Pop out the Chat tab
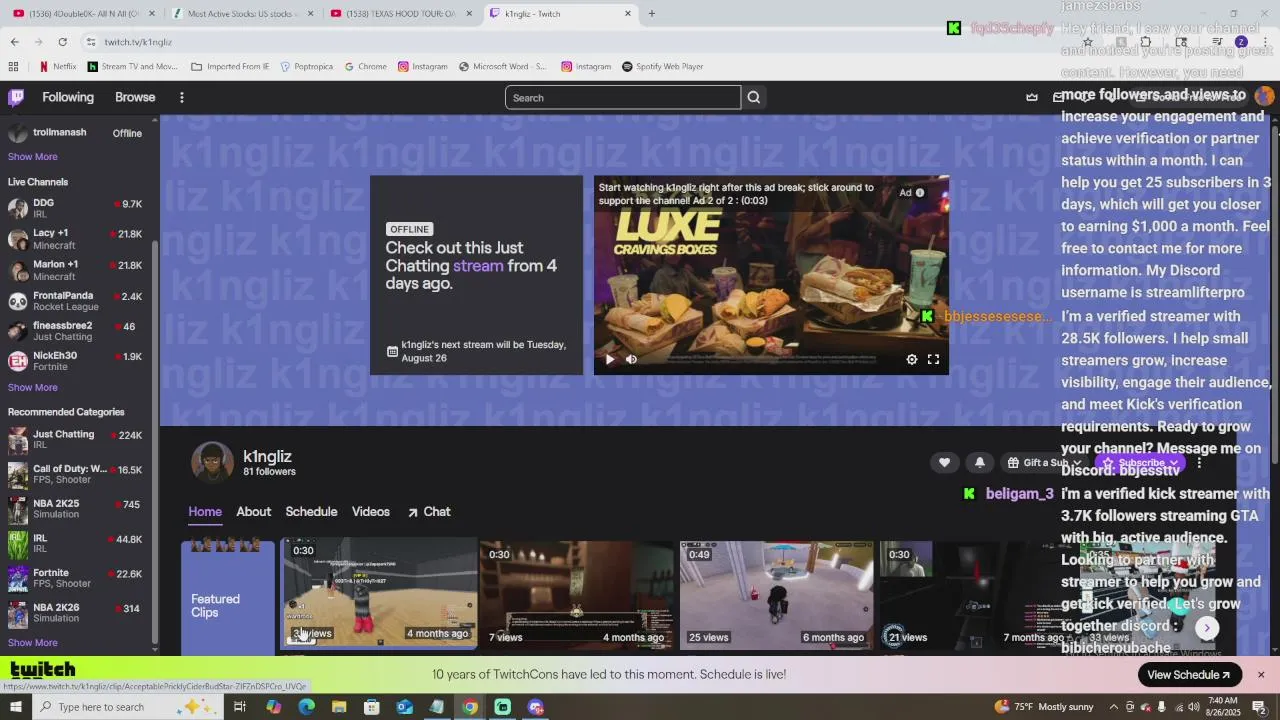Viewport: 1280px width, 720px height. click(x=429, y=512)
